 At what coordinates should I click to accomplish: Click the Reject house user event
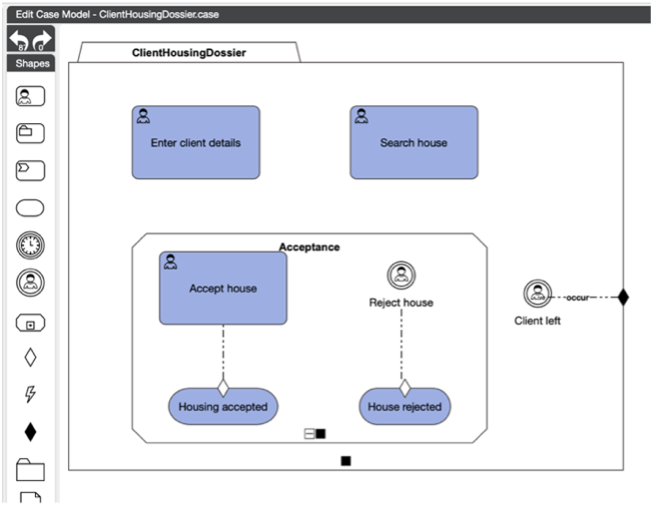pos(401,275)
